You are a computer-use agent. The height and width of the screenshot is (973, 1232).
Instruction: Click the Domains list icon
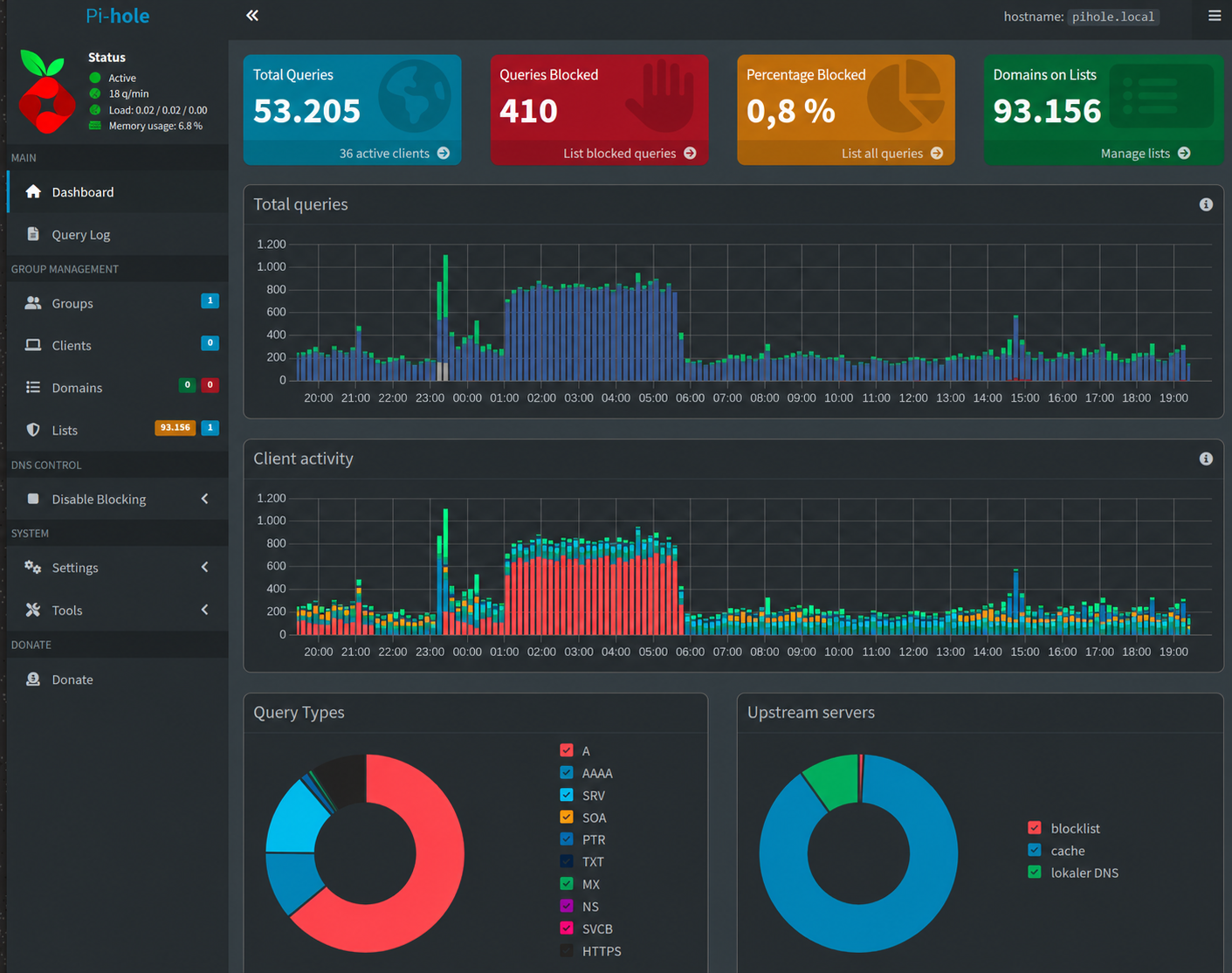coord(33,387)
